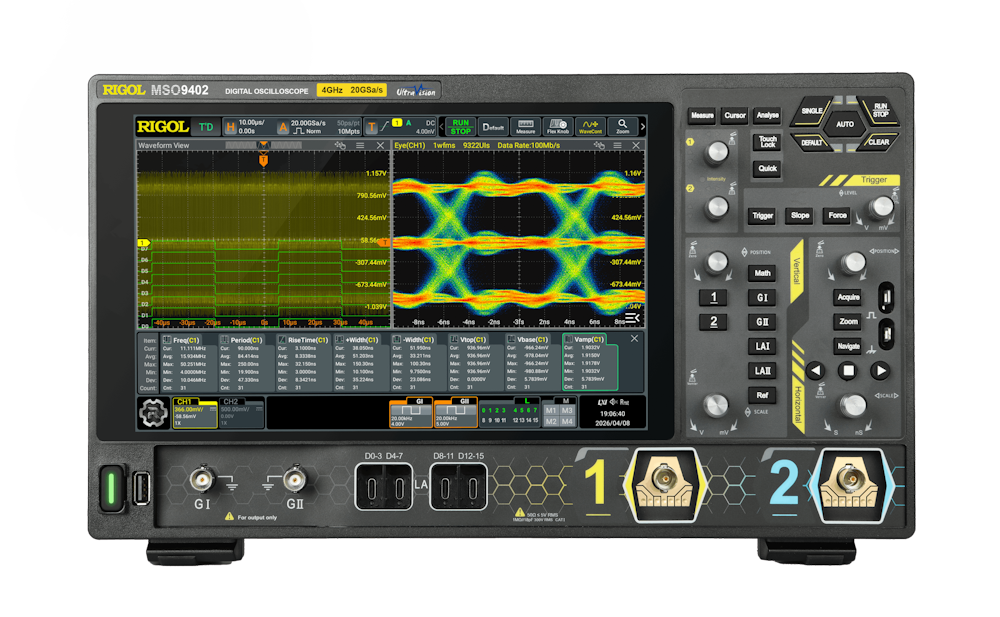The width and height of the screenshot is (1000, 617).
Task: Open the Horizontal timebase H settings
Action: tap(230, 127)
